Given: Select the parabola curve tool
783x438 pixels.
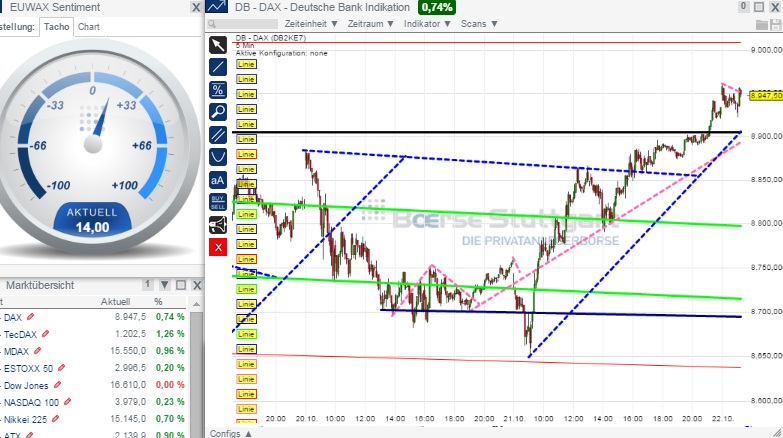Looking at the screenshot, I should 218,157.
